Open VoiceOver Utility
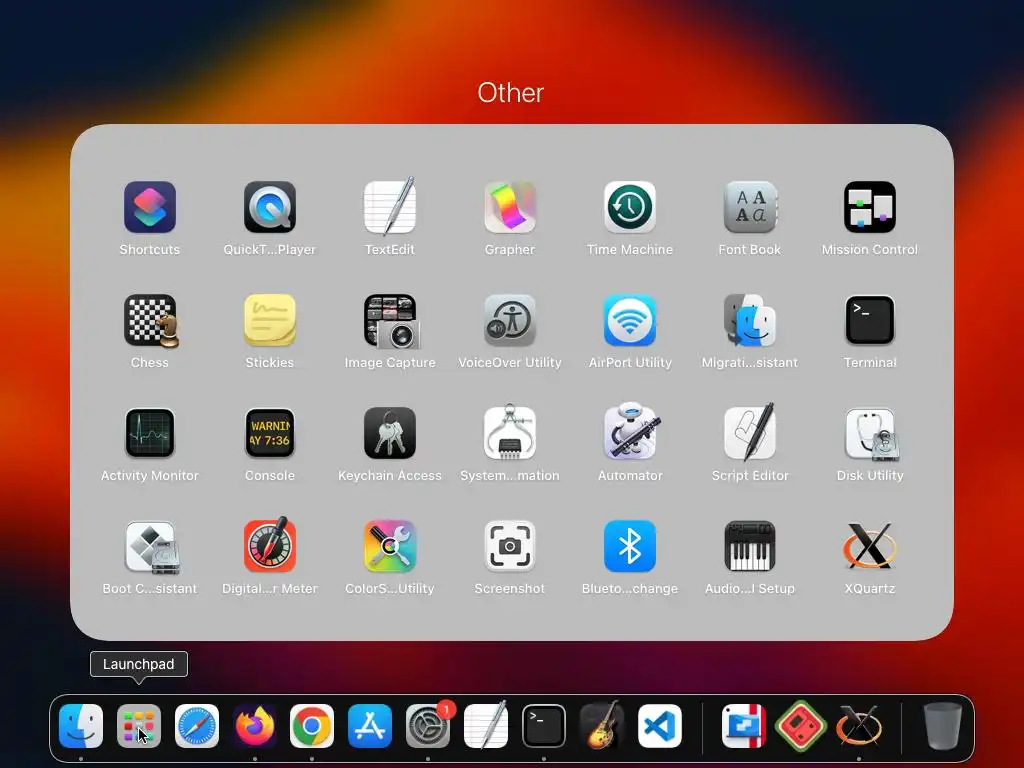The width and height of the screenshot is (1024, 768). (x=510, y=321)
